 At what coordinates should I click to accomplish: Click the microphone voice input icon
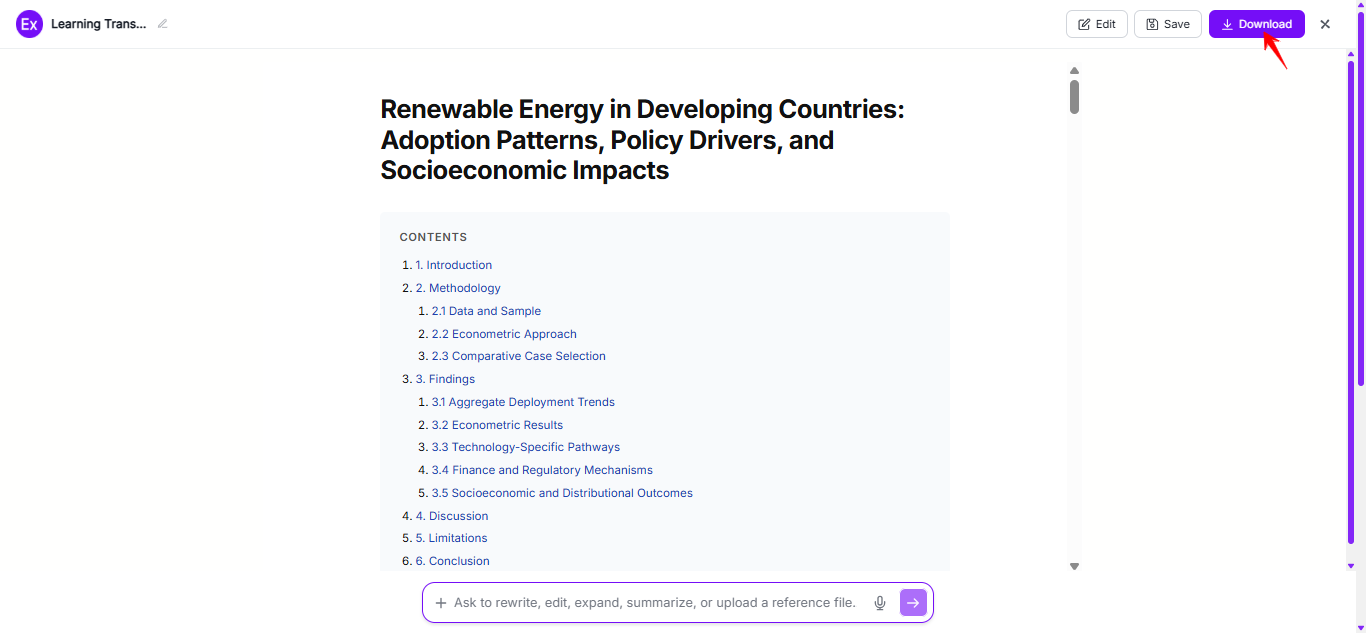point(880,603)
